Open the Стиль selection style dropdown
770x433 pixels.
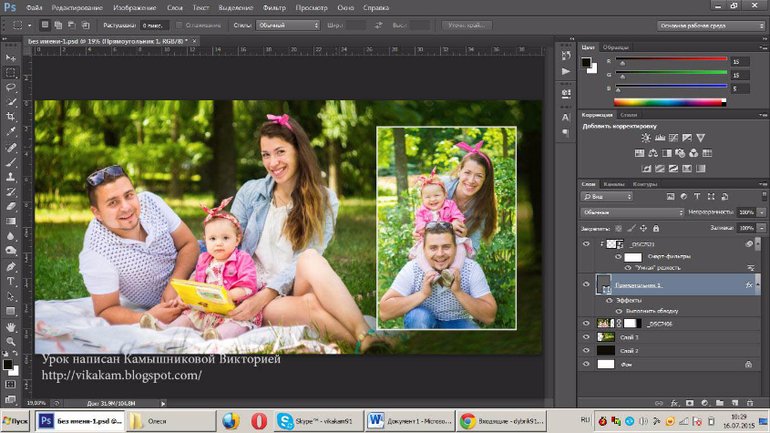point(289,25)
